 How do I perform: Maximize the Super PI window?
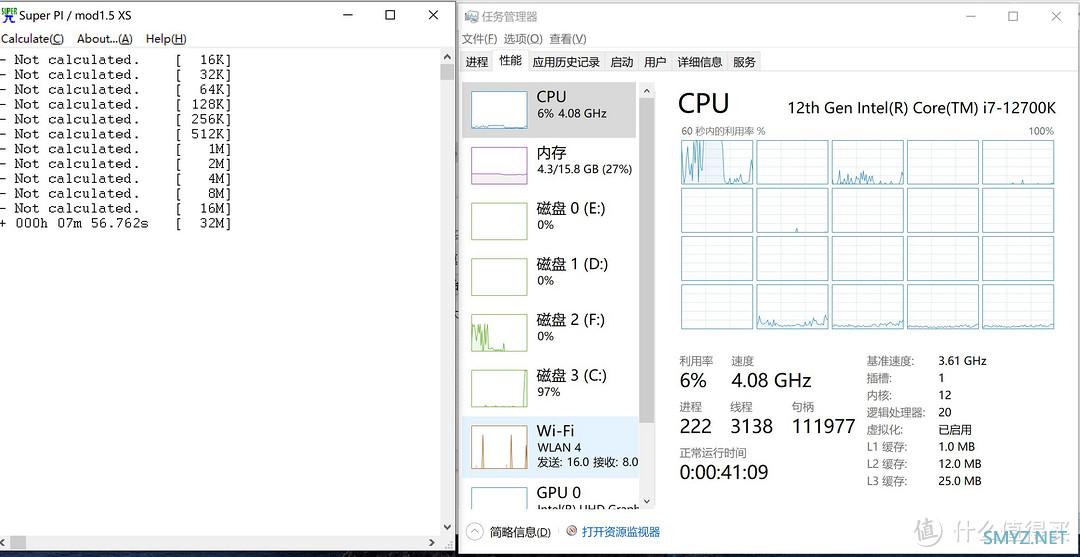(x=391, y=15)
